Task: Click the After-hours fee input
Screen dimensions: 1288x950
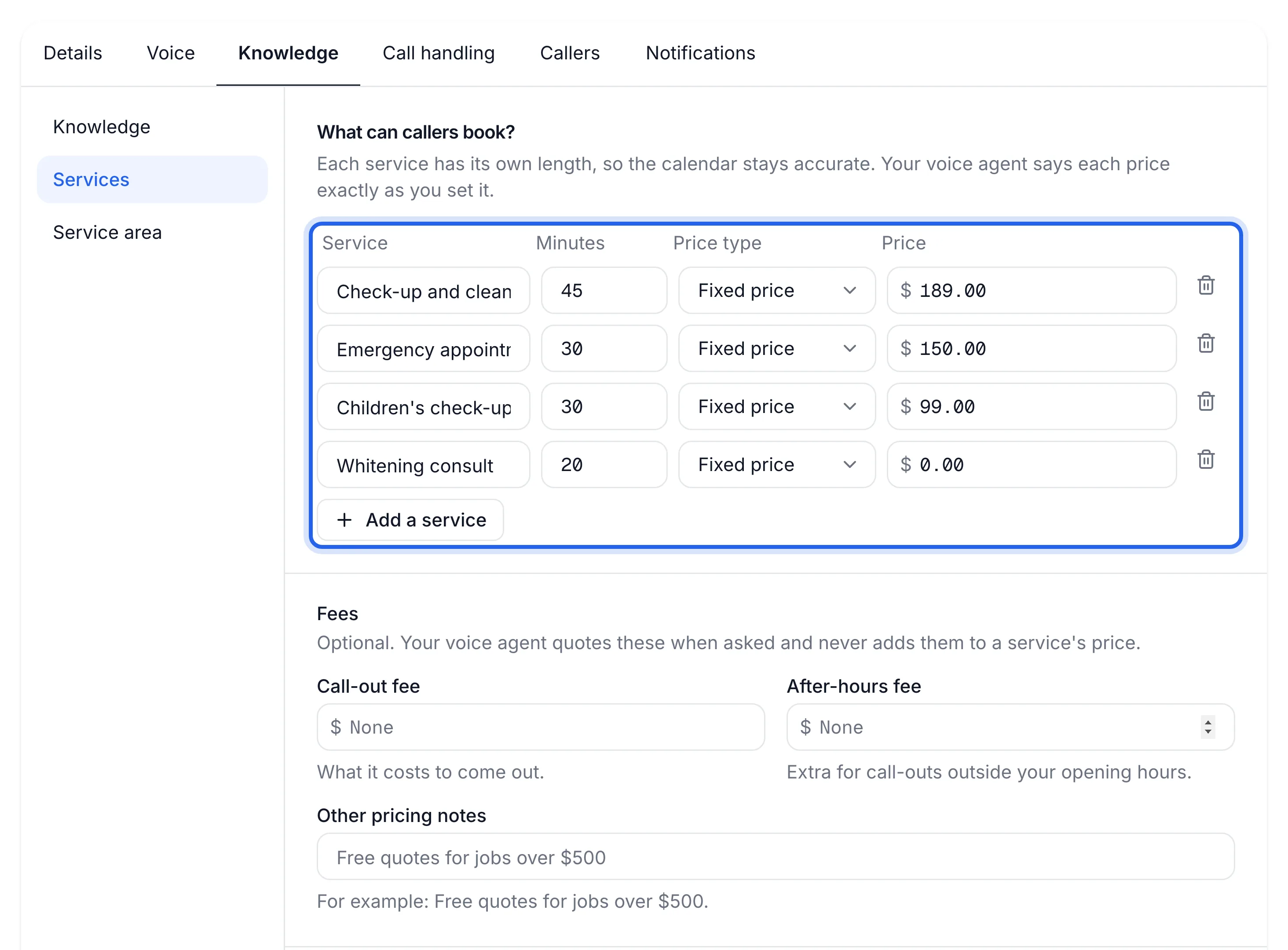Action: (x=1010, y=727)
